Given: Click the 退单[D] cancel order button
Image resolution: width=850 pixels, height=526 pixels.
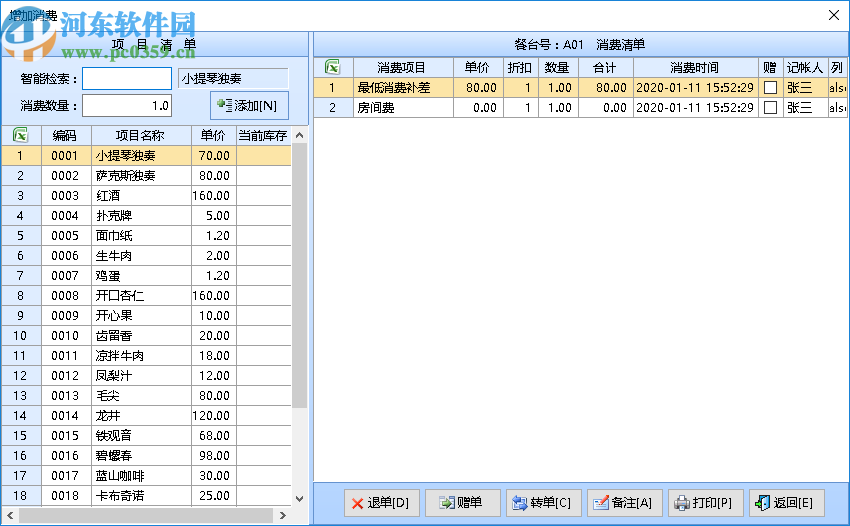Looking at the screenshot, I should (x=381, y=503).
